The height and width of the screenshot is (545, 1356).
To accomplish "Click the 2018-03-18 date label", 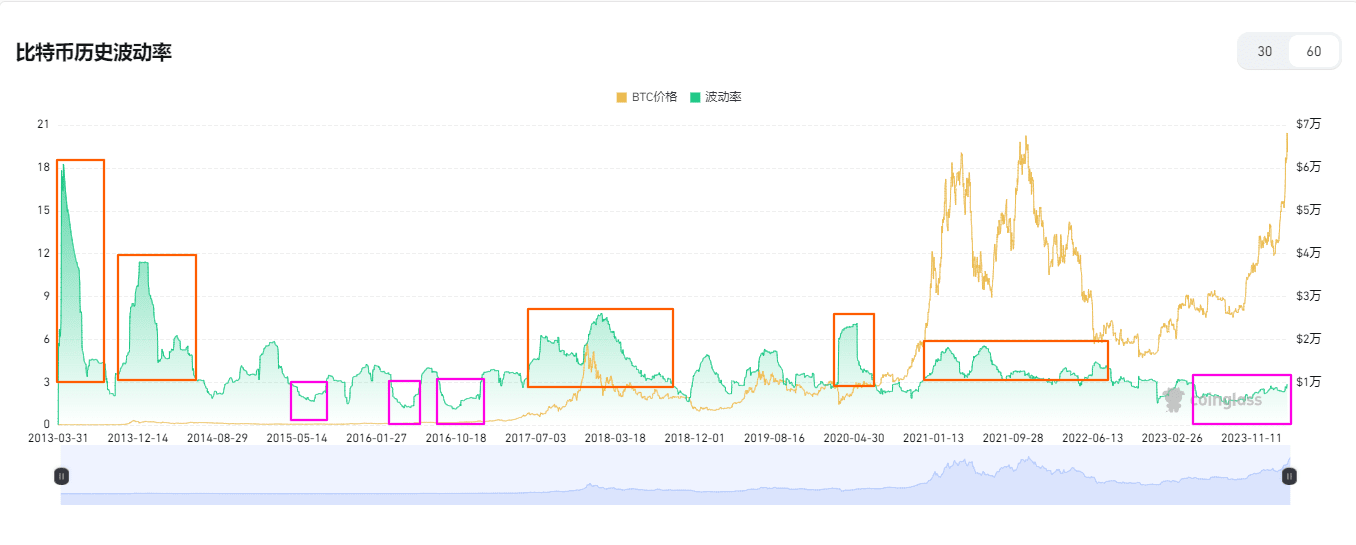I will (x=616, y=438).
